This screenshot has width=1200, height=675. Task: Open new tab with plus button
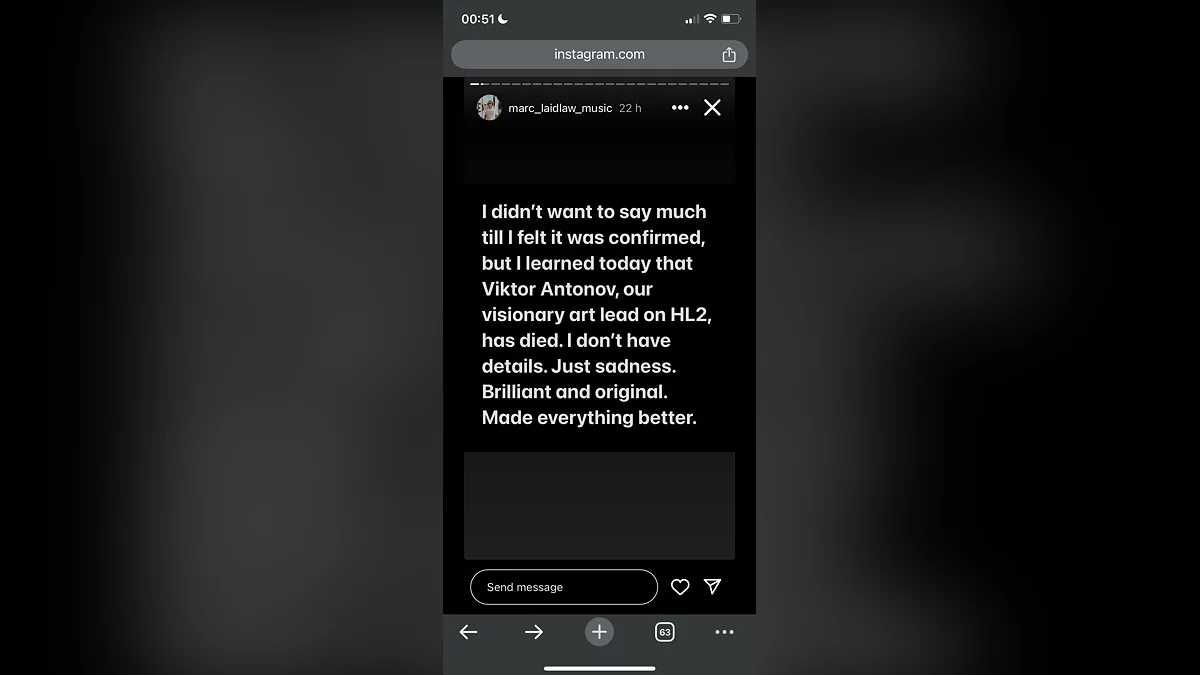[599, 632]
